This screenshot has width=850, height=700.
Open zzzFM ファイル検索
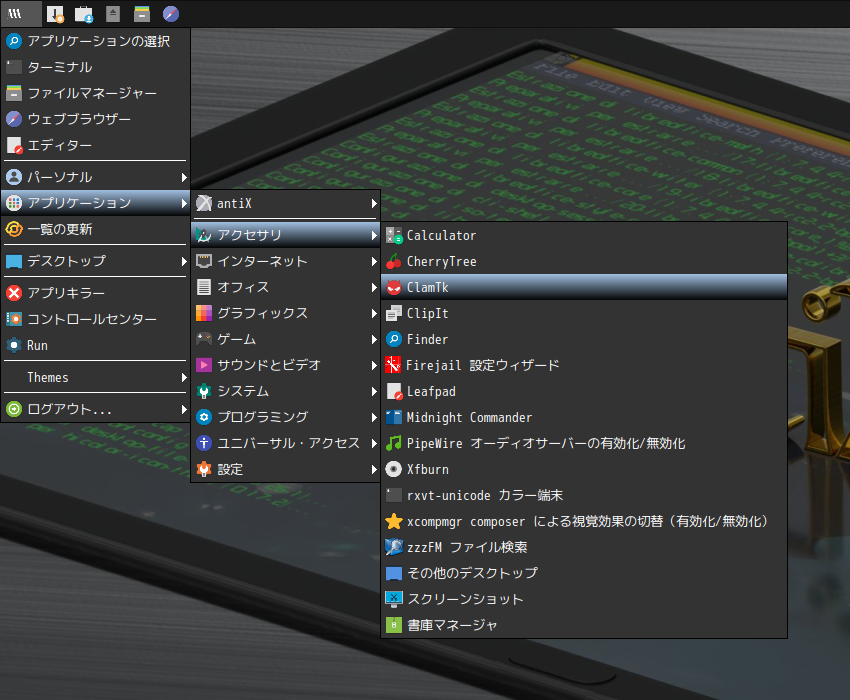[x=584, y=548]
